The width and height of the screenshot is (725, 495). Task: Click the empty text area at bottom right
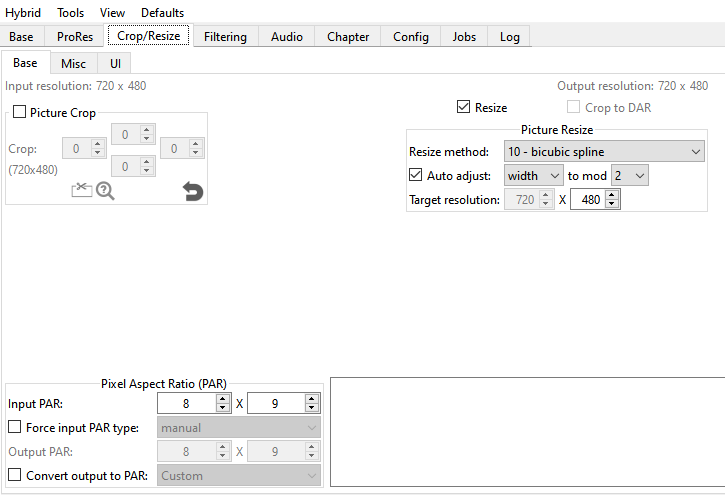(x=527, y=432)
